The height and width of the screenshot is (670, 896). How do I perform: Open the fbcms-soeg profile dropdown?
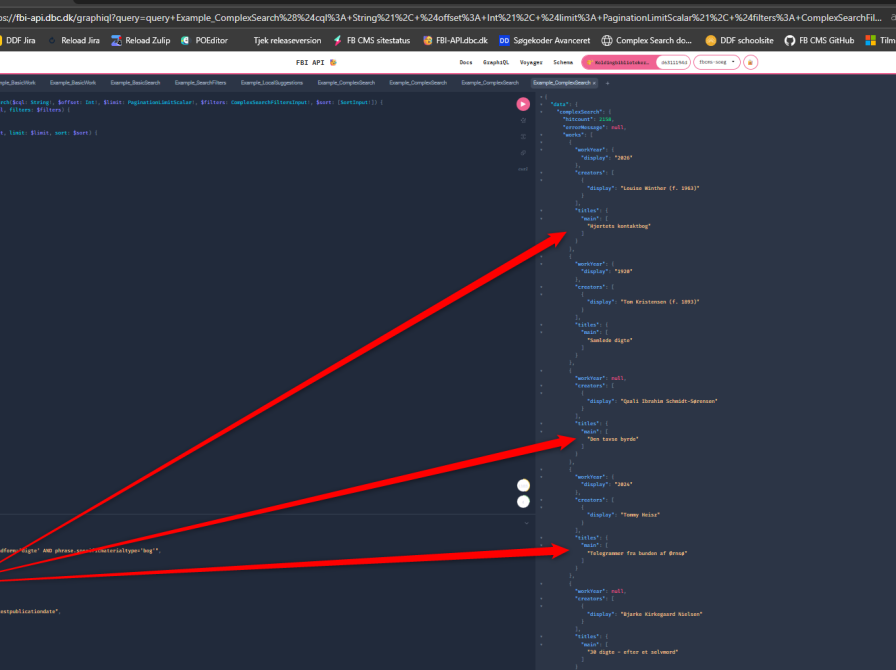(717, 62)
